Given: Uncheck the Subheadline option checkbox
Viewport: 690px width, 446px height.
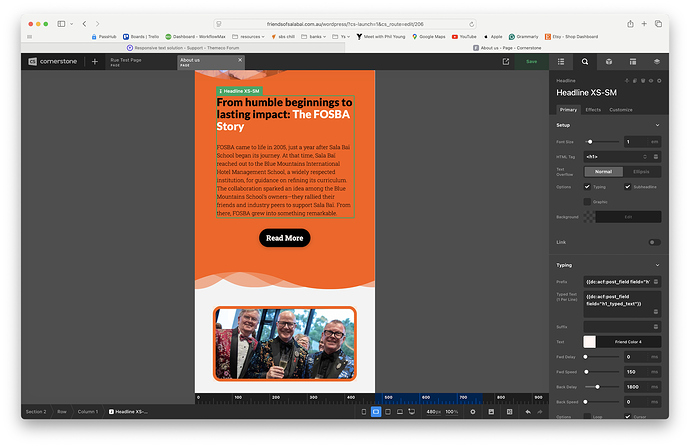Looking at the screenshot, I should coord(628,186).
